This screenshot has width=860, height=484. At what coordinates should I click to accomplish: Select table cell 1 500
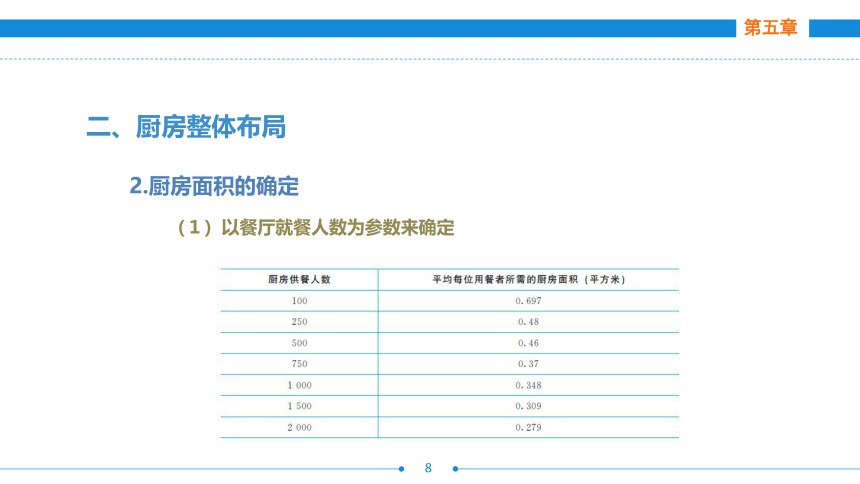point(299,406)
